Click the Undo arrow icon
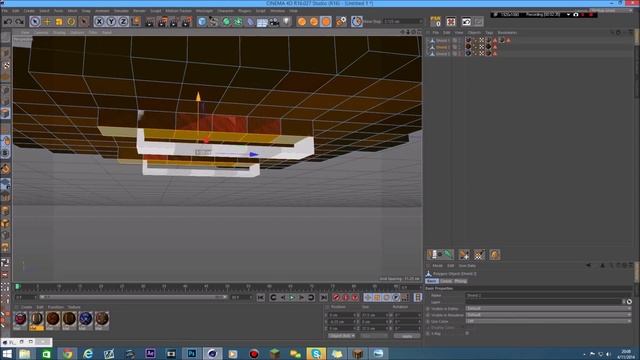The height and width of the screenshot is (360, 640). pos(8,22)
